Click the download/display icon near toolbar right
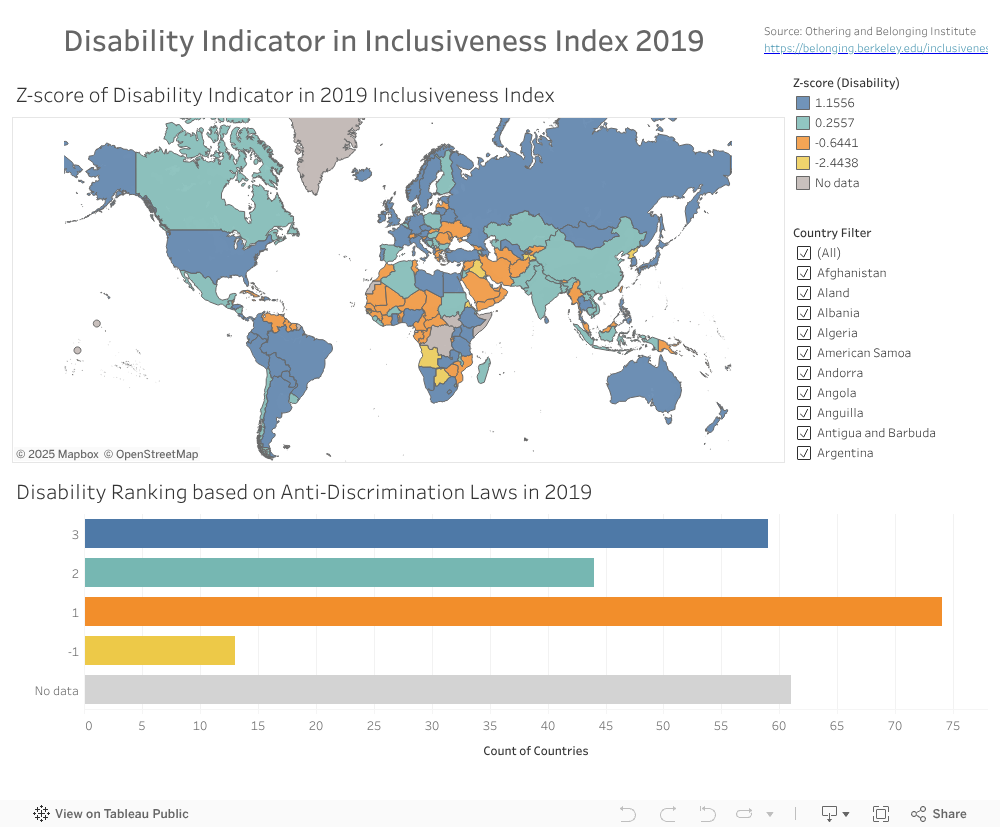Image resolution: width=1000 pixels, height=827 pixels. tap(829, 813)
